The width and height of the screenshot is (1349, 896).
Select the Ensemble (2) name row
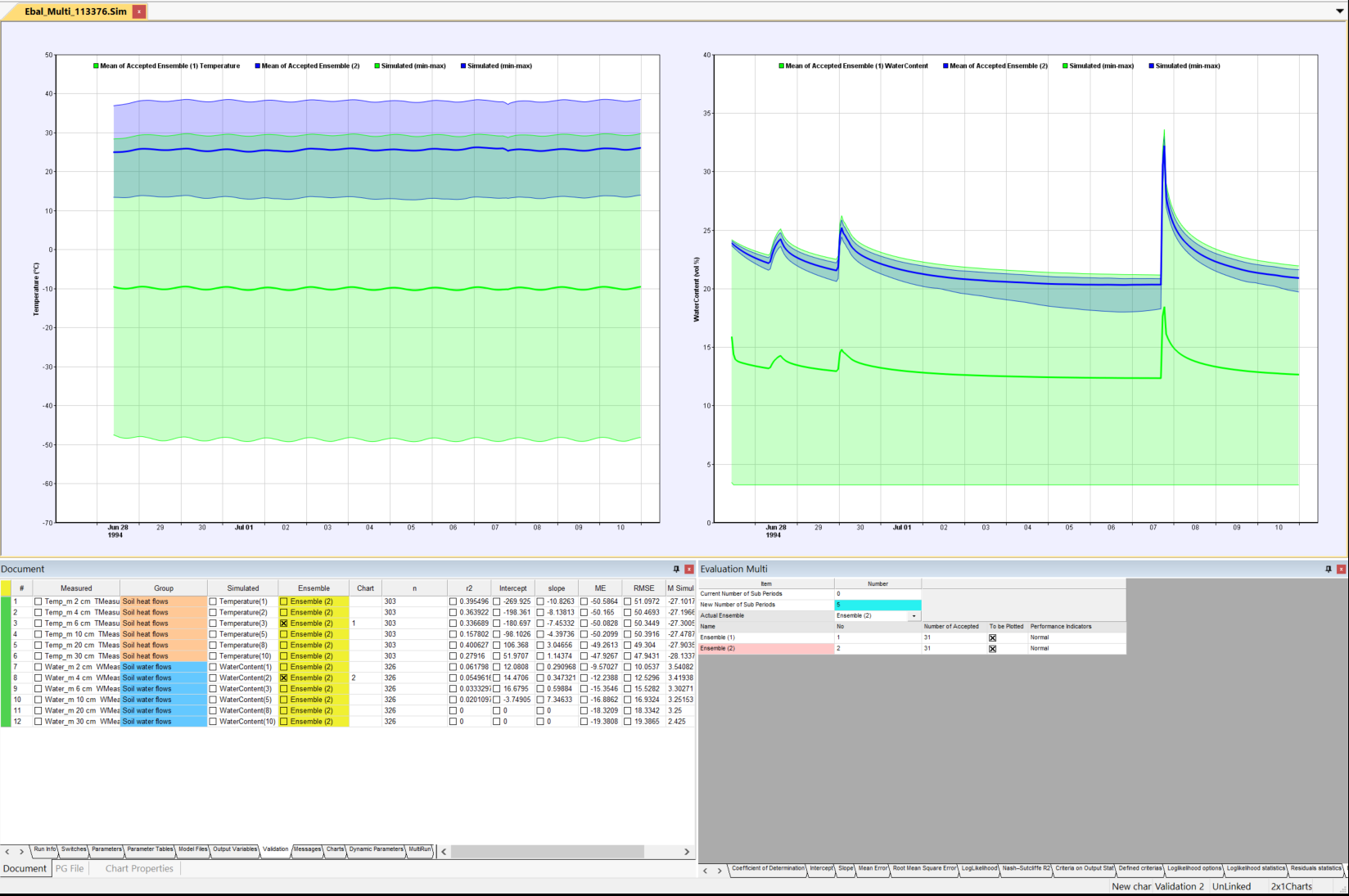click(x=766, y=648)
